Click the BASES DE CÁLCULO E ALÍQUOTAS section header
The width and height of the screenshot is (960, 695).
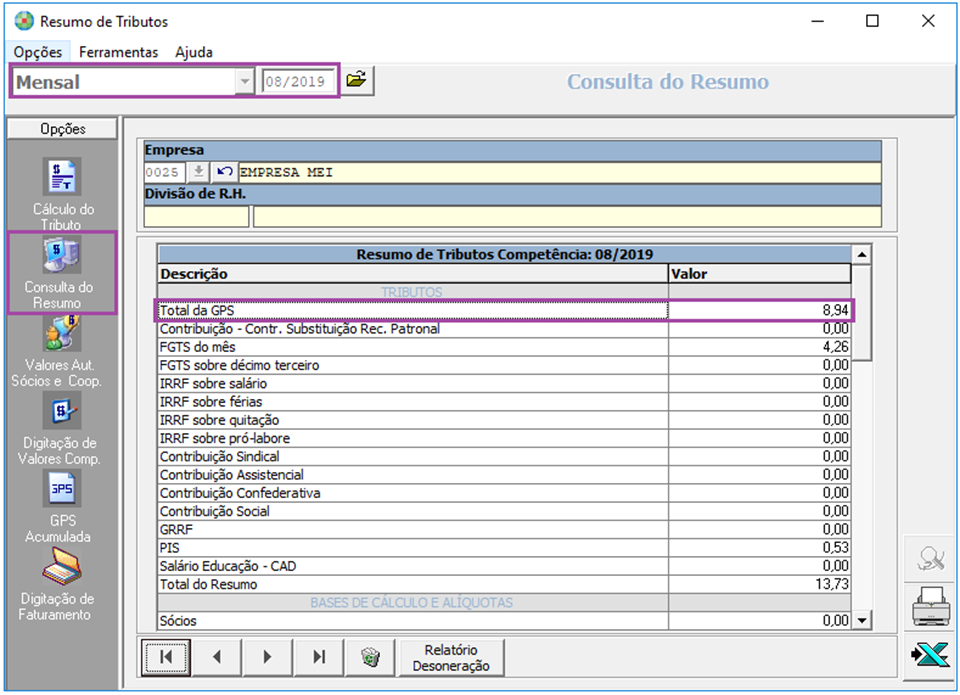pos(411,603)
